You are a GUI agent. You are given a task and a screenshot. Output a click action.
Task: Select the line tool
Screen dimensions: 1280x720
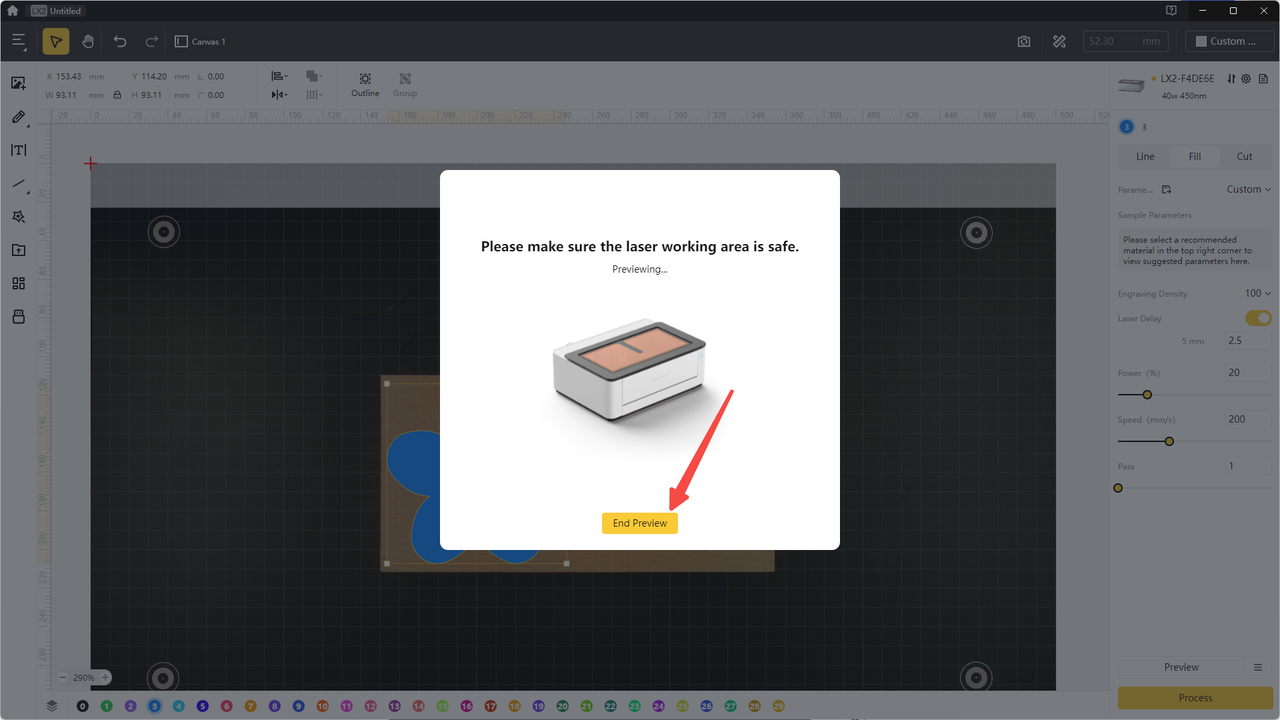[x=18, y=184]
